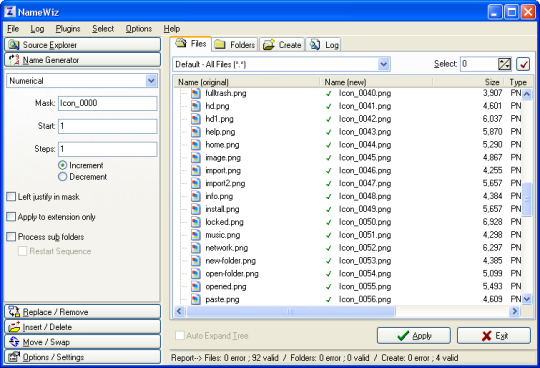Screen dimensions: 540x368
Task: Click the paste.png file icon
Action: (x=196, y=299)
